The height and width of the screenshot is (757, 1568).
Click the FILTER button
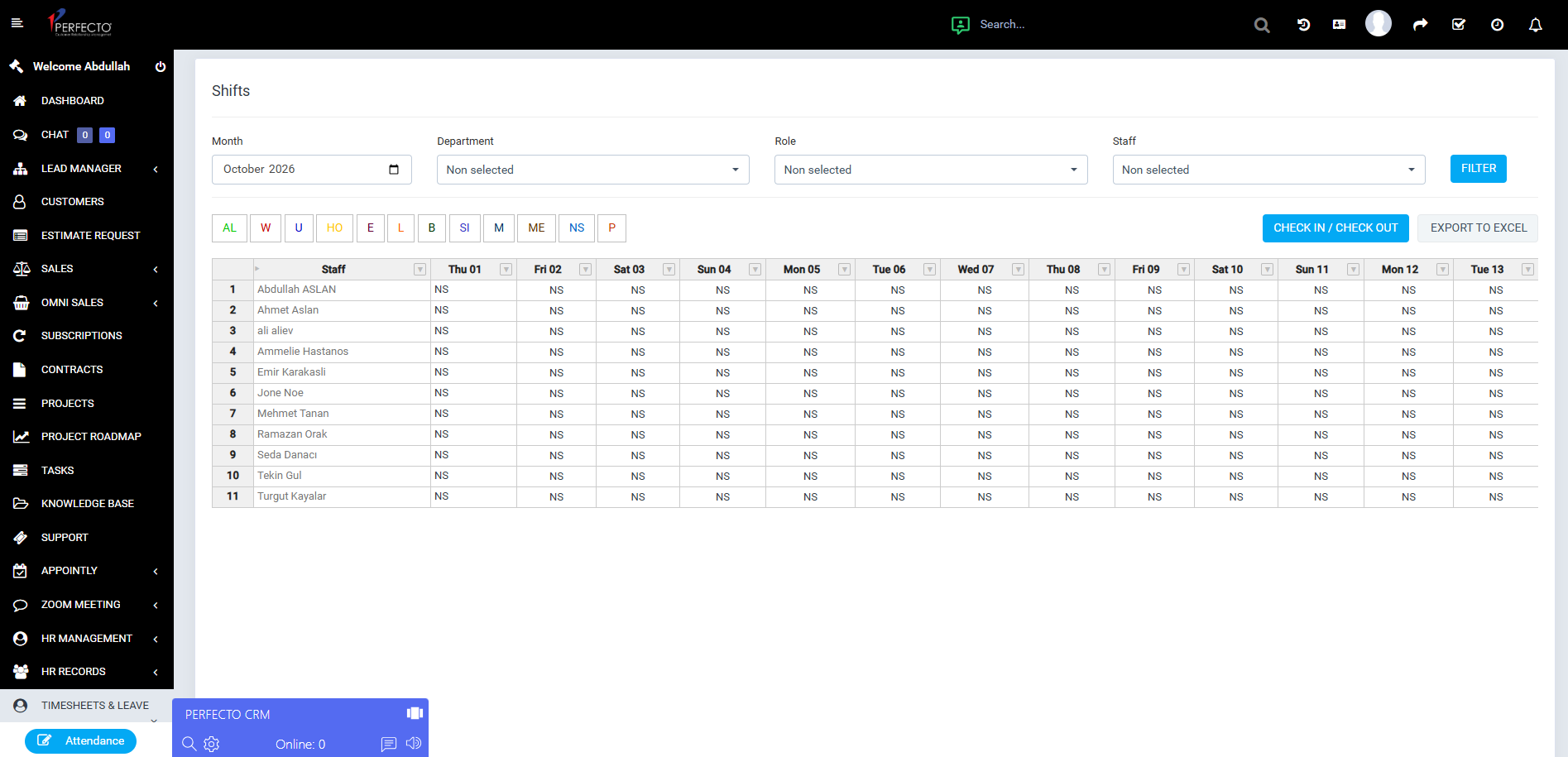(1479, 169)
